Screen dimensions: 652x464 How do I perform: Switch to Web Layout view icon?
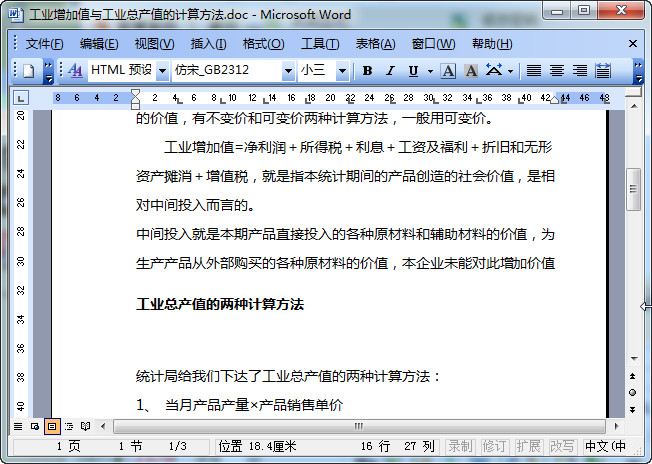[x=35, y=426]
